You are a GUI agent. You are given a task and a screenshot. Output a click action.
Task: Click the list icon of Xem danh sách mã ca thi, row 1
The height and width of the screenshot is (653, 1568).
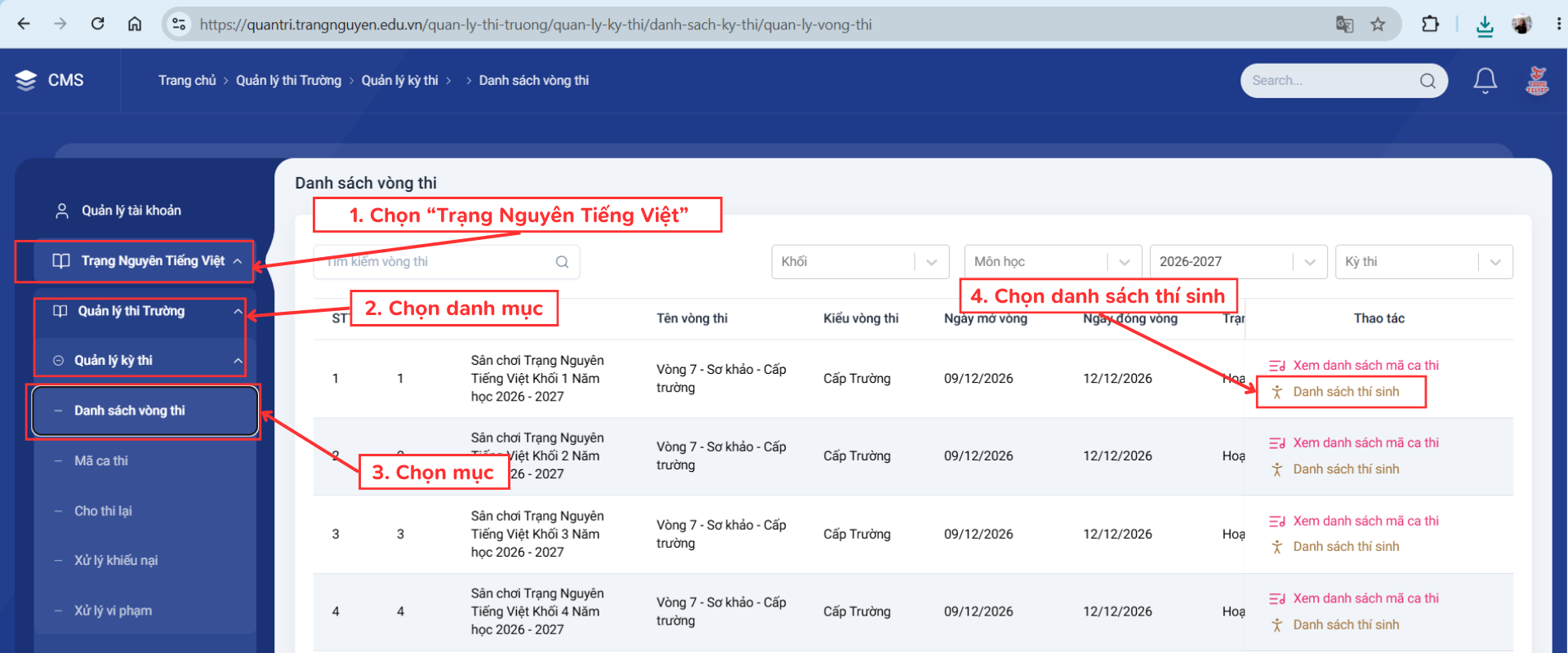(1277, 366)
